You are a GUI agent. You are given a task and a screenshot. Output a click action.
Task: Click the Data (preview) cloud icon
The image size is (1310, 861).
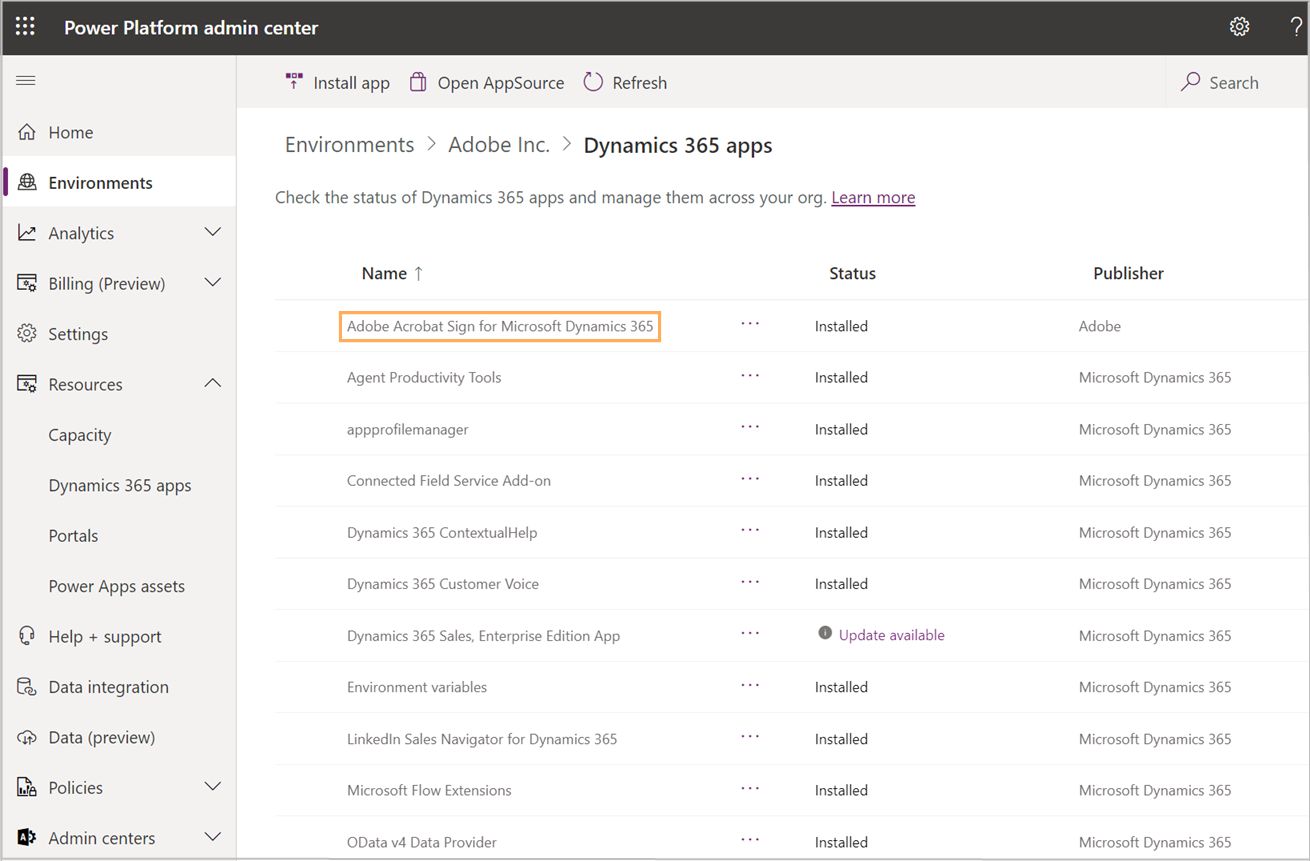click(x=27, y=737)
